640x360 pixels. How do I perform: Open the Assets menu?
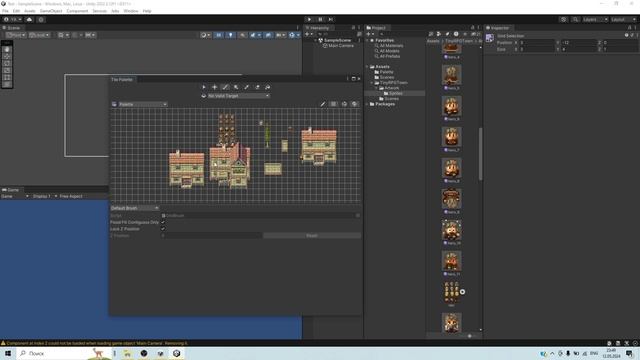[x=29, y=11]
